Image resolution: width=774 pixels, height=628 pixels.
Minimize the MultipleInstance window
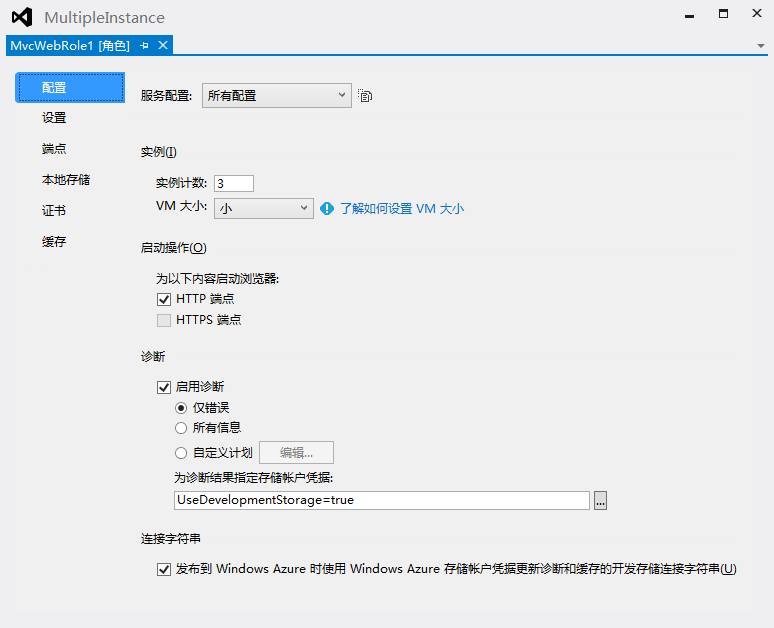pyautogui.click(x=690, y=16)
